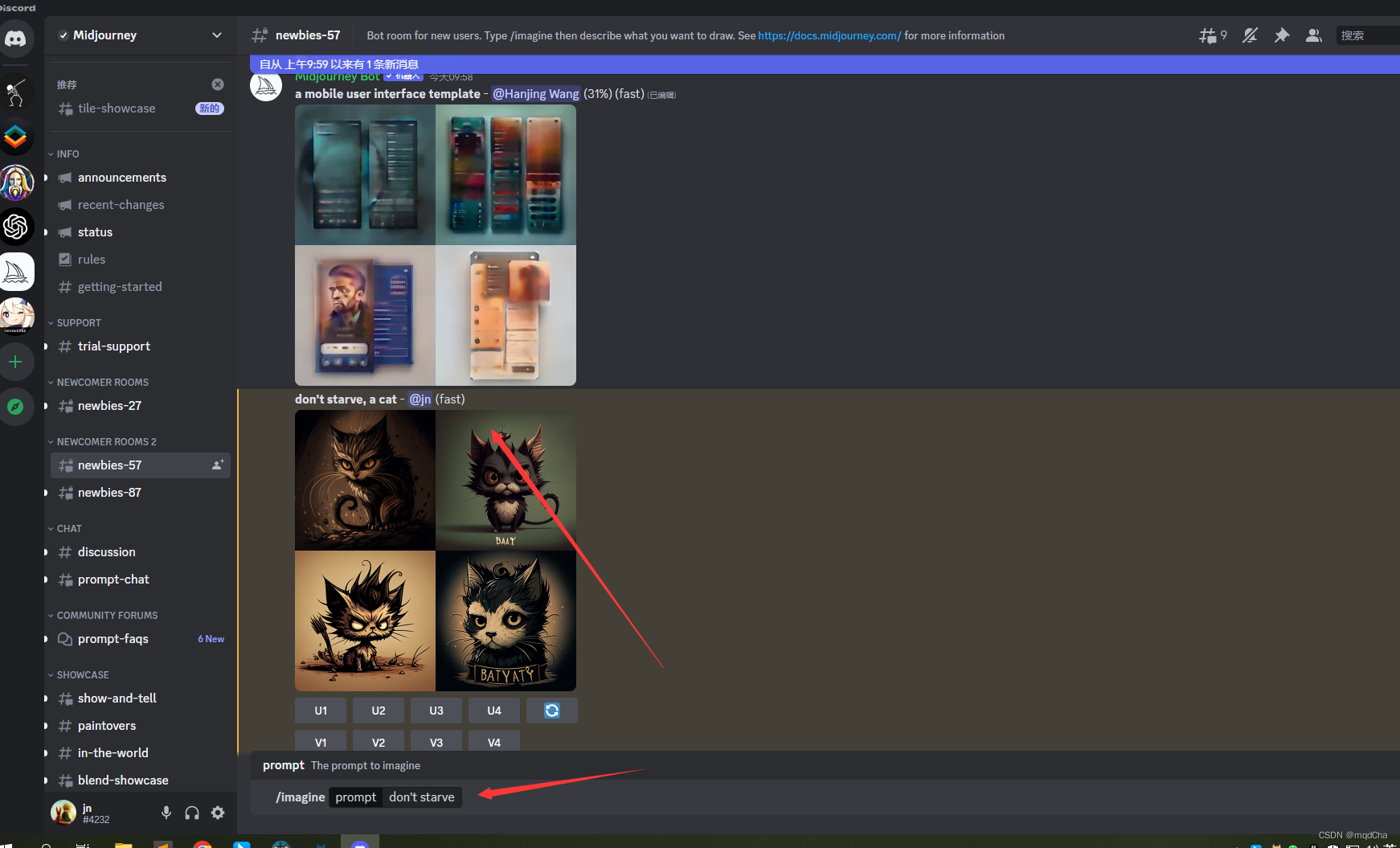
Task: Open the in-the-world channel
Action: pos(141,753)
